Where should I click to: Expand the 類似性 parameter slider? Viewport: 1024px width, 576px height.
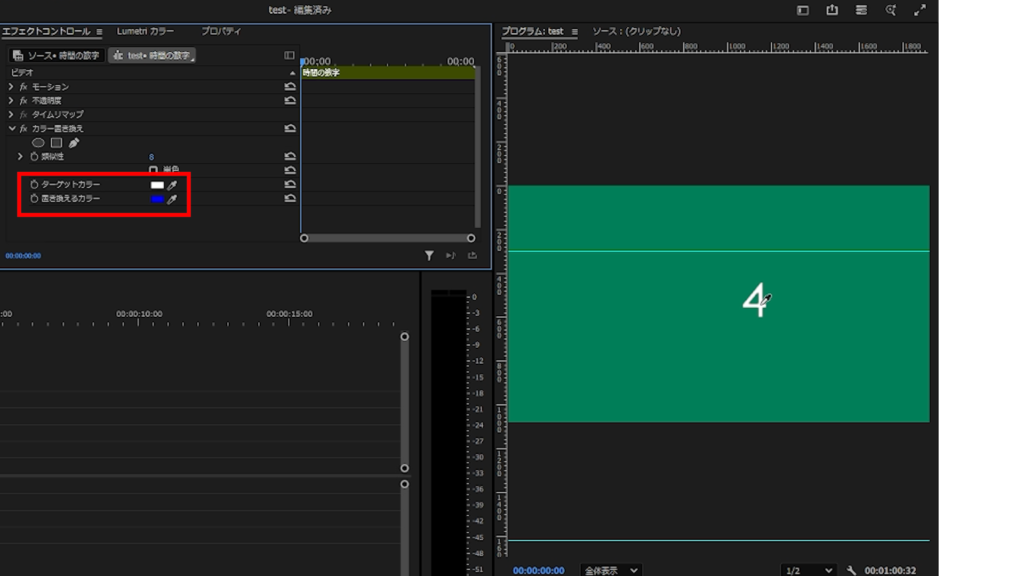click(20, 157)
